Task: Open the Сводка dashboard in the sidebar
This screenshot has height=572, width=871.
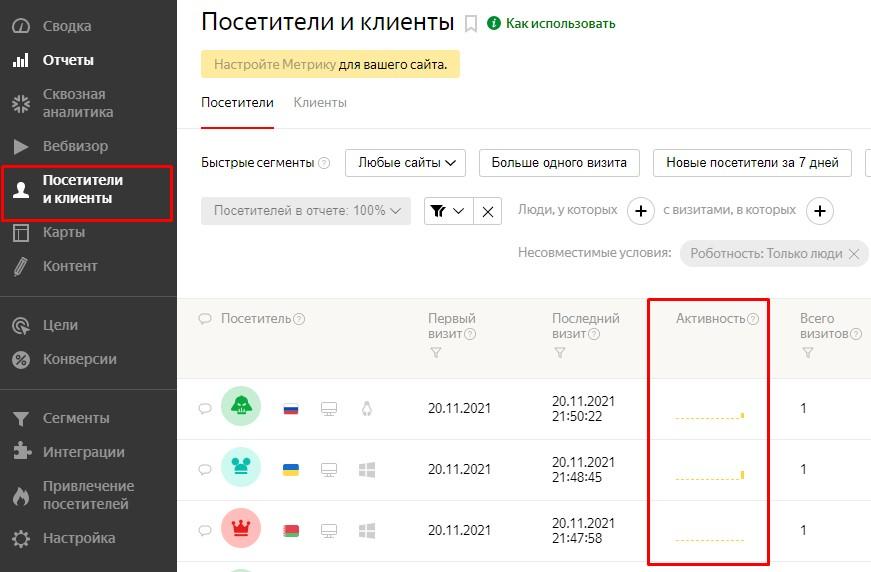Action: 53,26
